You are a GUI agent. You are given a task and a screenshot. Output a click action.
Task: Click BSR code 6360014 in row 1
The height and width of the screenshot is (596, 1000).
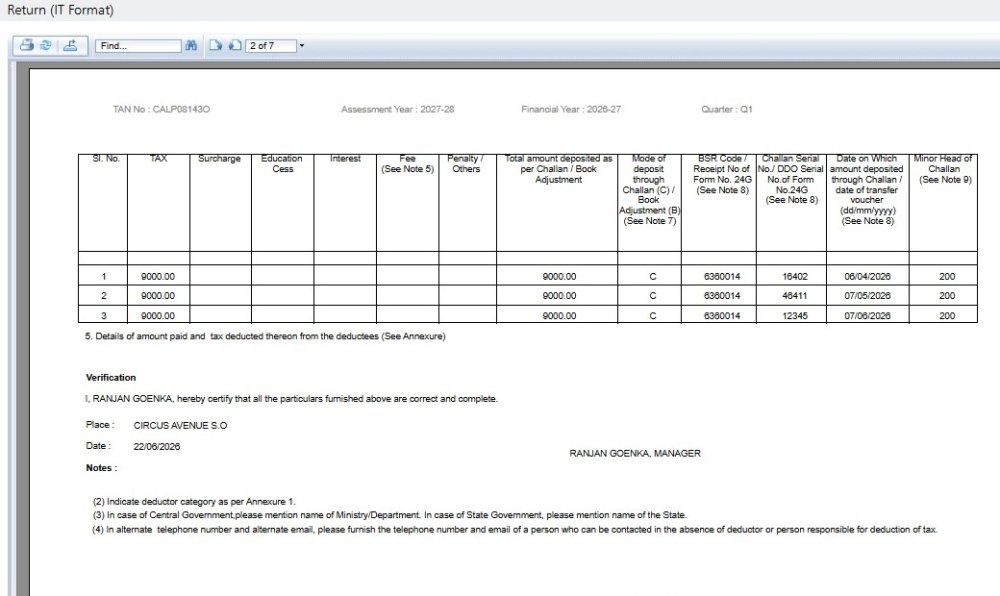pos(722,277)
